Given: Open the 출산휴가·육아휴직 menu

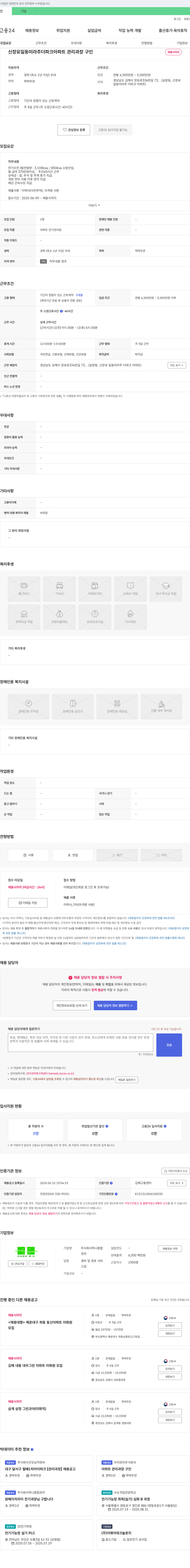Looking at the screenshot, I should tap(173, 31).
